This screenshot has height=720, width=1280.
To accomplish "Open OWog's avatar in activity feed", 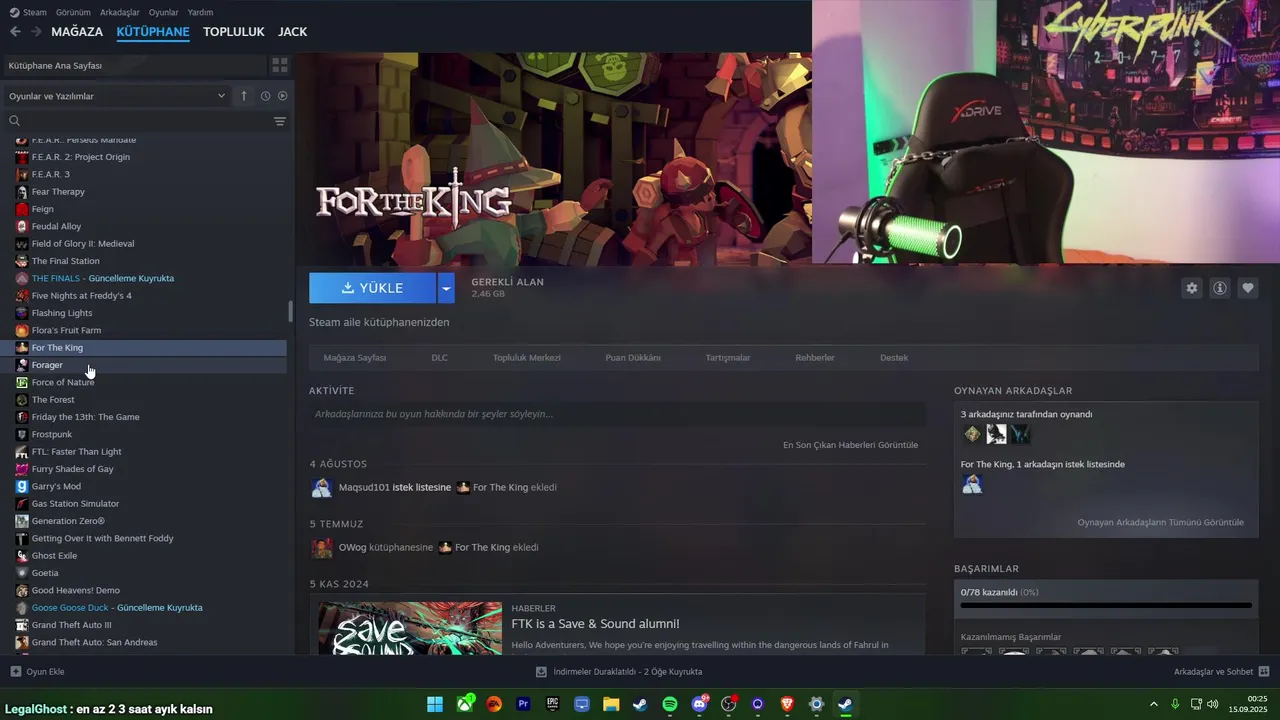I will (x=322, y=548).
